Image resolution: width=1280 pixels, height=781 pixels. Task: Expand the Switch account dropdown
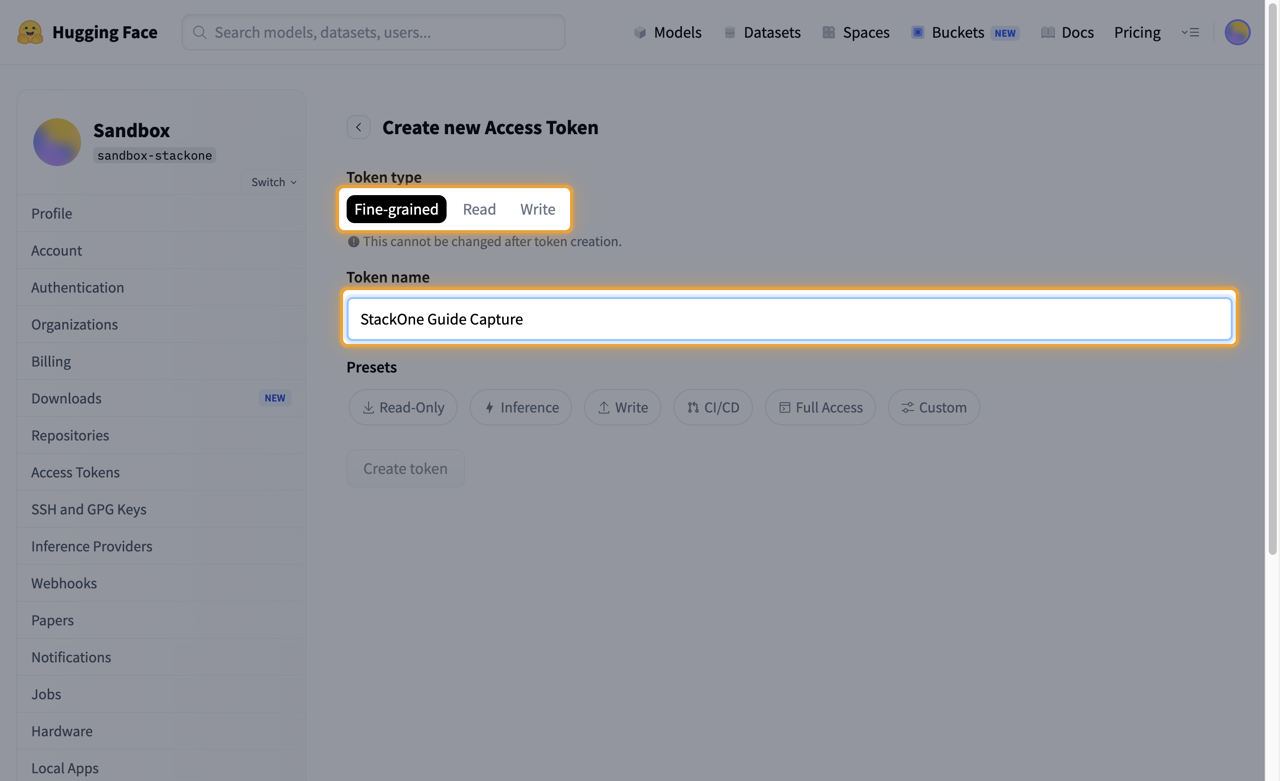[x=274, y=182]
